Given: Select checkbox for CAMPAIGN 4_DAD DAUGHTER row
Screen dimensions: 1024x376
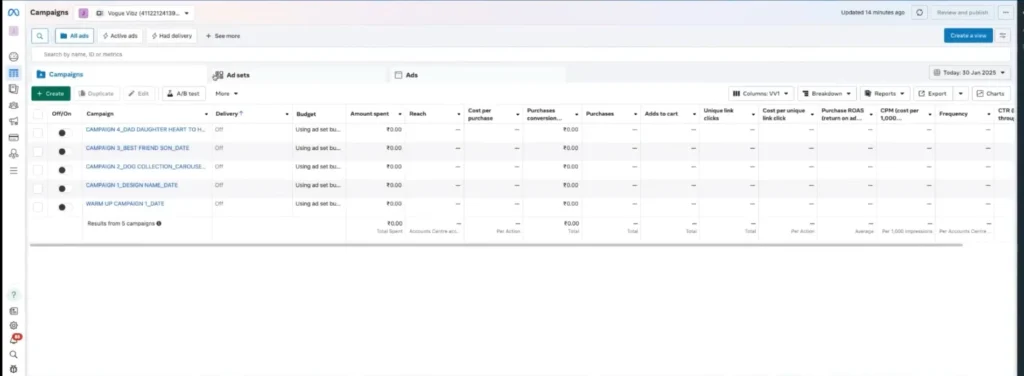Looking at the screenshot, I should click(x=38, y=133).
